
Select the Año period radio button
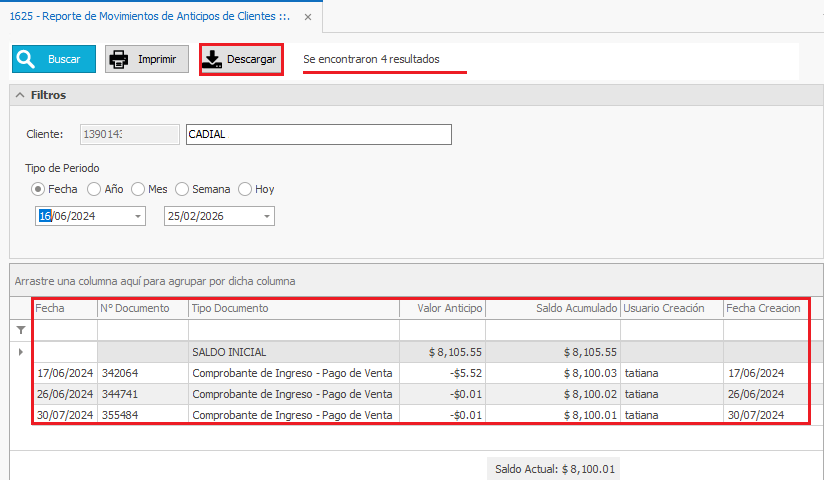click(x=94, y=189)
